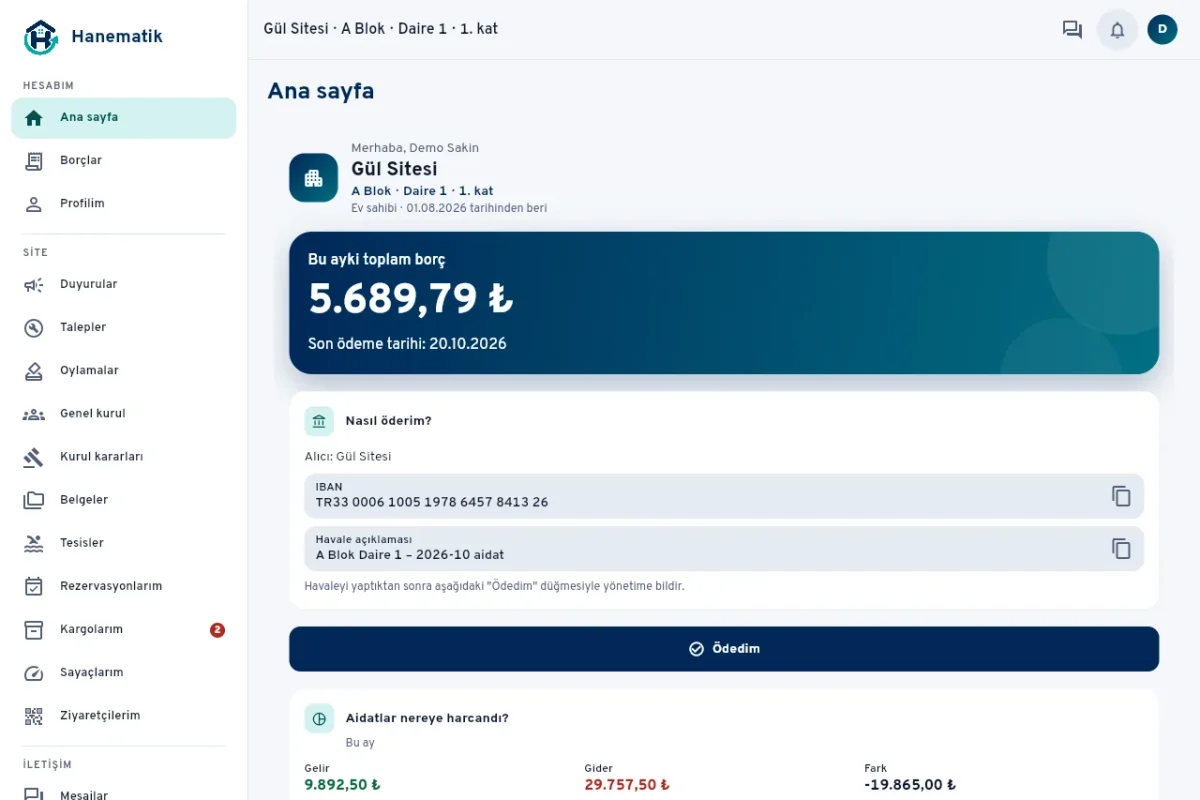Open Kargolarım packages page
The height and width of the screenshot is (800, 1200).
click(x=124, y=630)
